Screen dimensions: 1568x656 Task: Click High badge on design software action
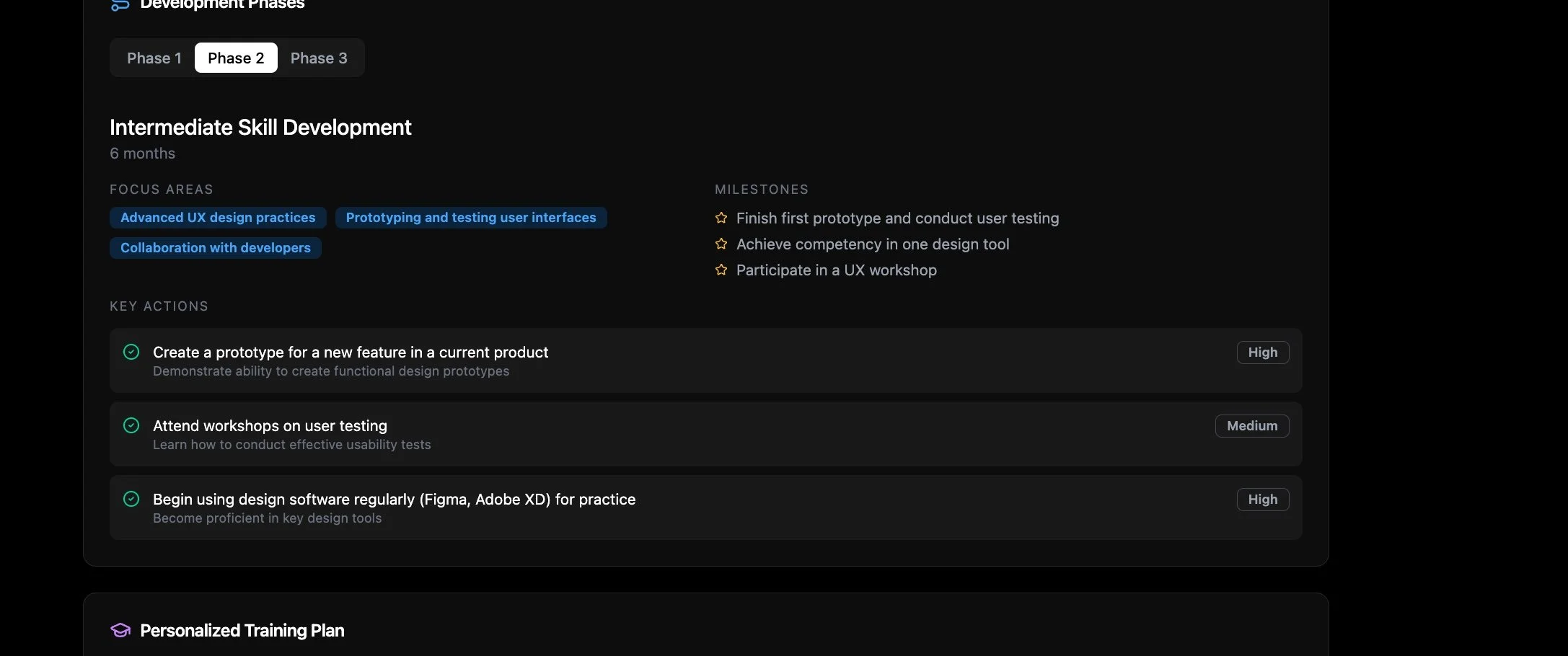pos(1262,500)
